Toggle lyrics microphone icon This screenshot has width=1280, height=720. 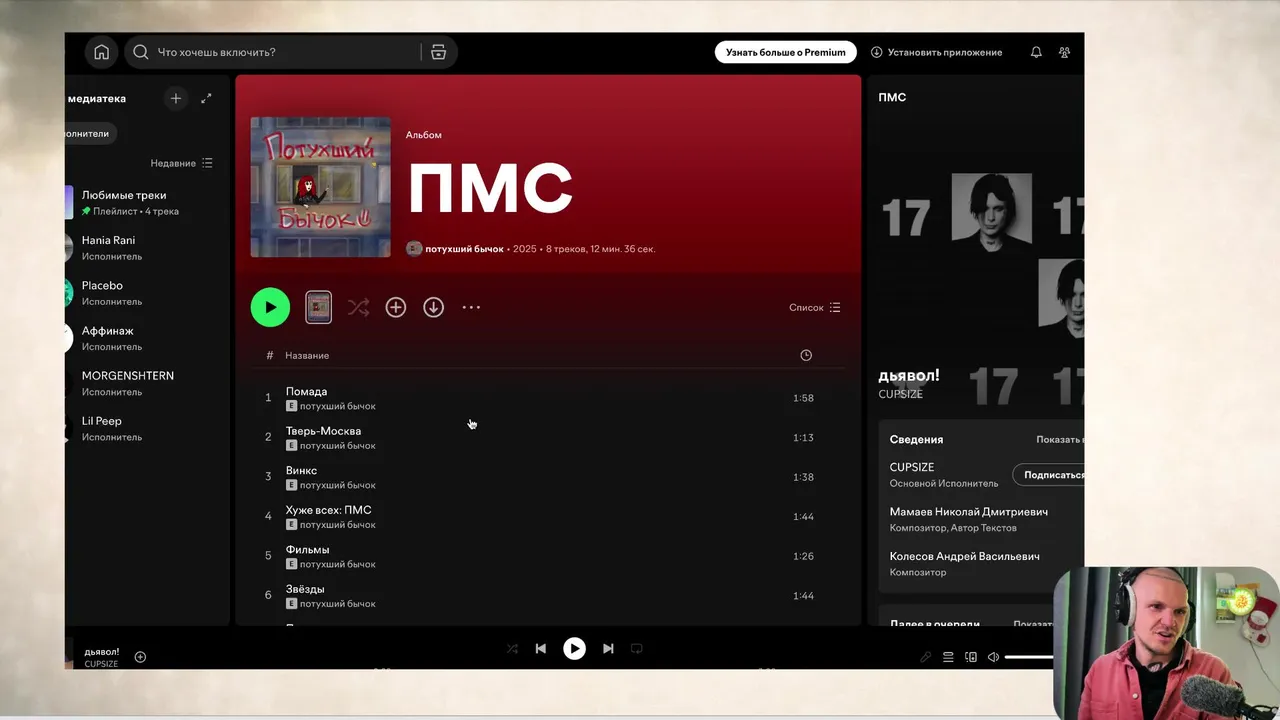[x=926, y=657]
